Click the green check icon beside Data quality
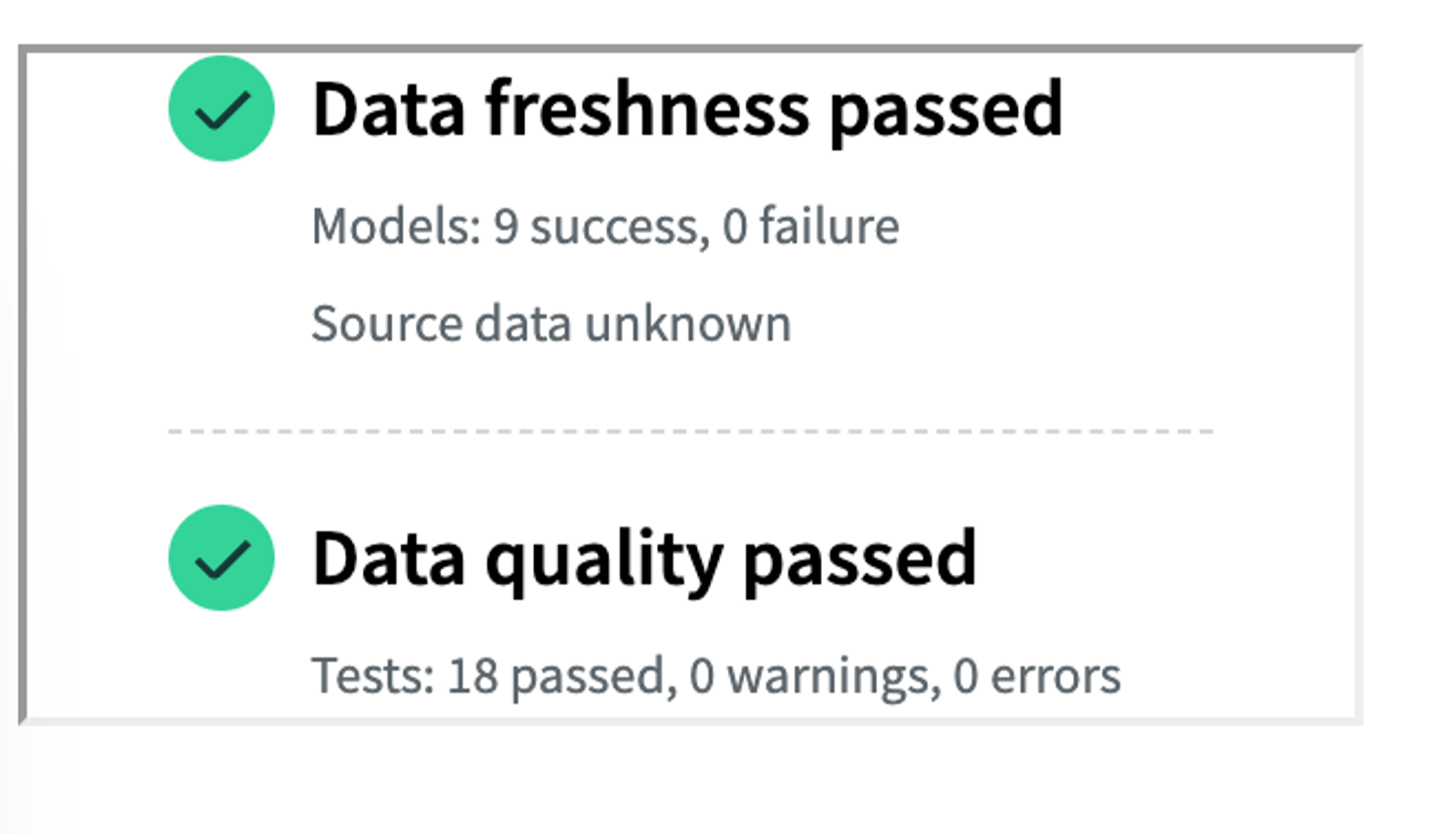 (x=221, y=558)
